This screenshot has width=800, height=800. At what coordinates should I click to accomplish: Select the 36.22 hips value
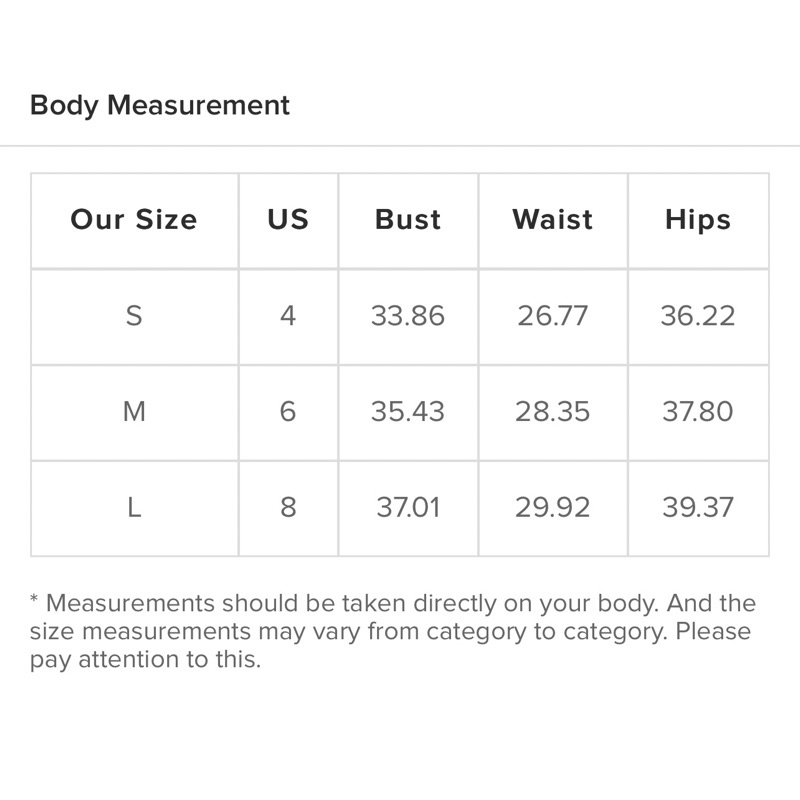(x=698, y=316)
